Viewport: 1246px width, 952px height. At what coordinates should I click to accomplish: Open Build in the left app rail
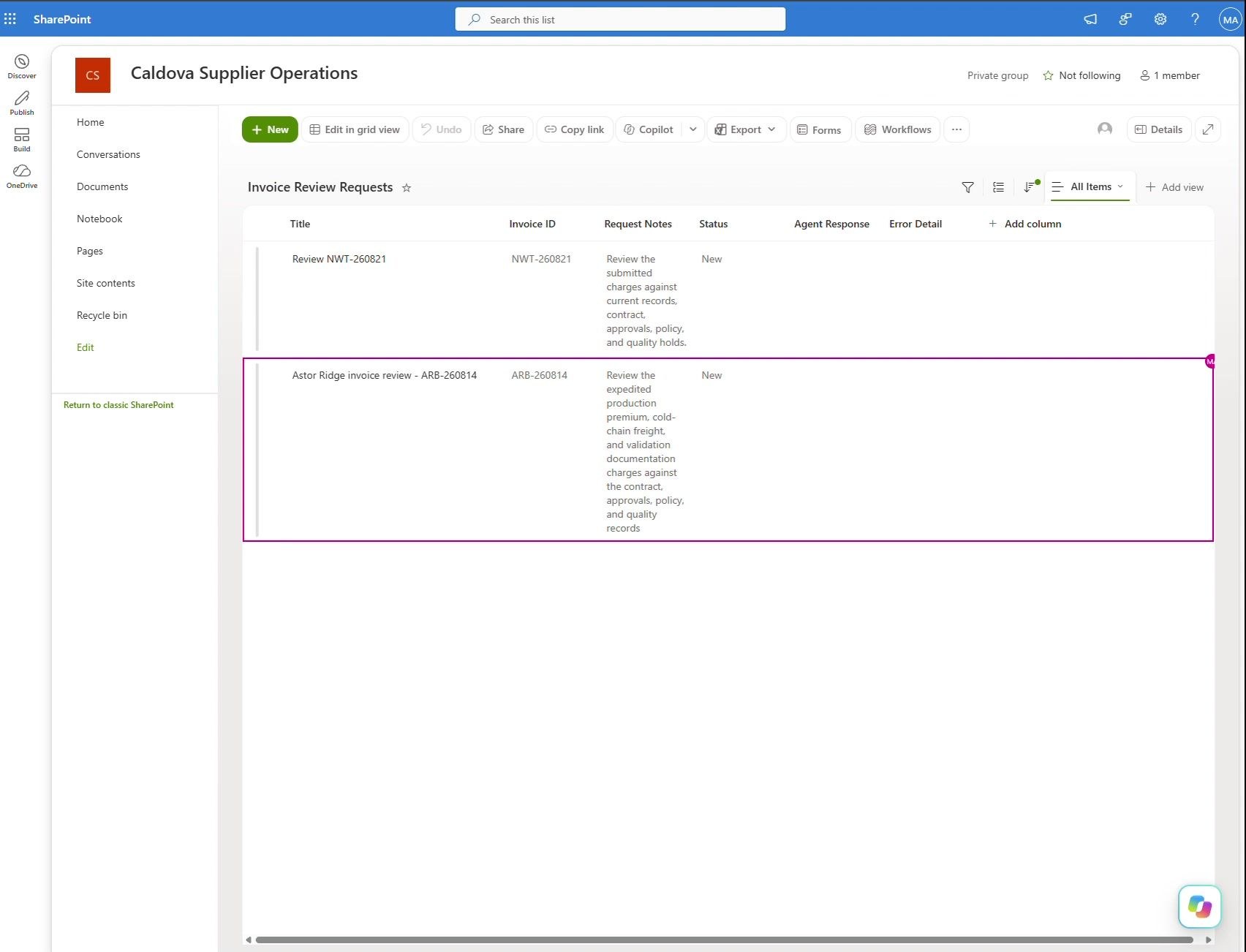pos(22,139)
